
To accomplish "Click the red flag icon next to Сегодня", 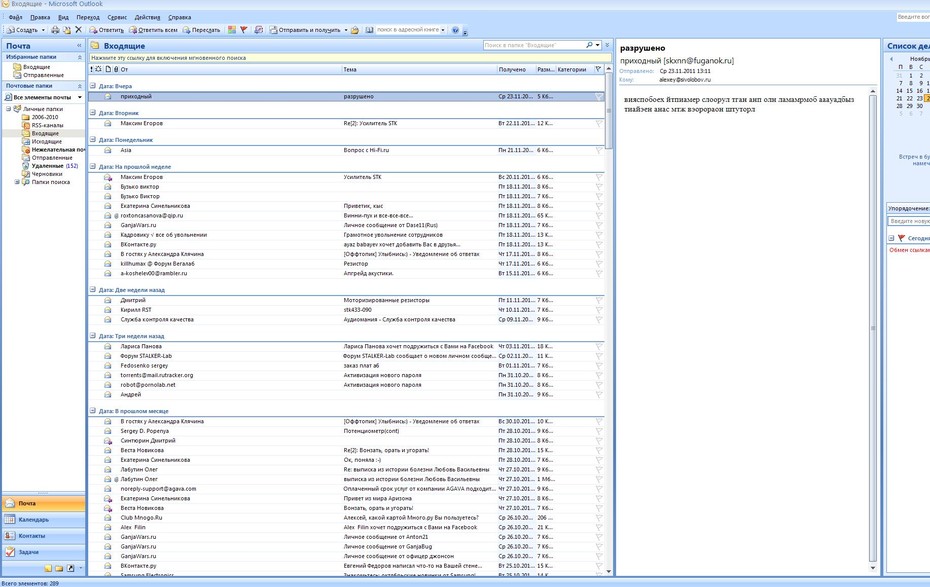I will (902, 238).
